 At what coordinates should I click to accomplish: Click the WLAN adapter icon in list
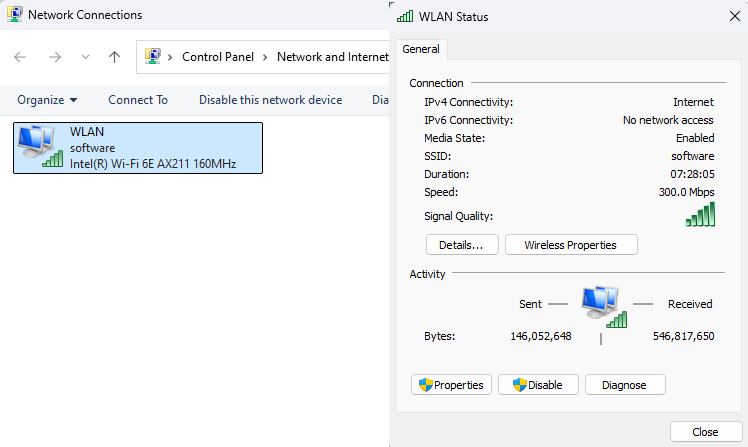tap(41, 147)
